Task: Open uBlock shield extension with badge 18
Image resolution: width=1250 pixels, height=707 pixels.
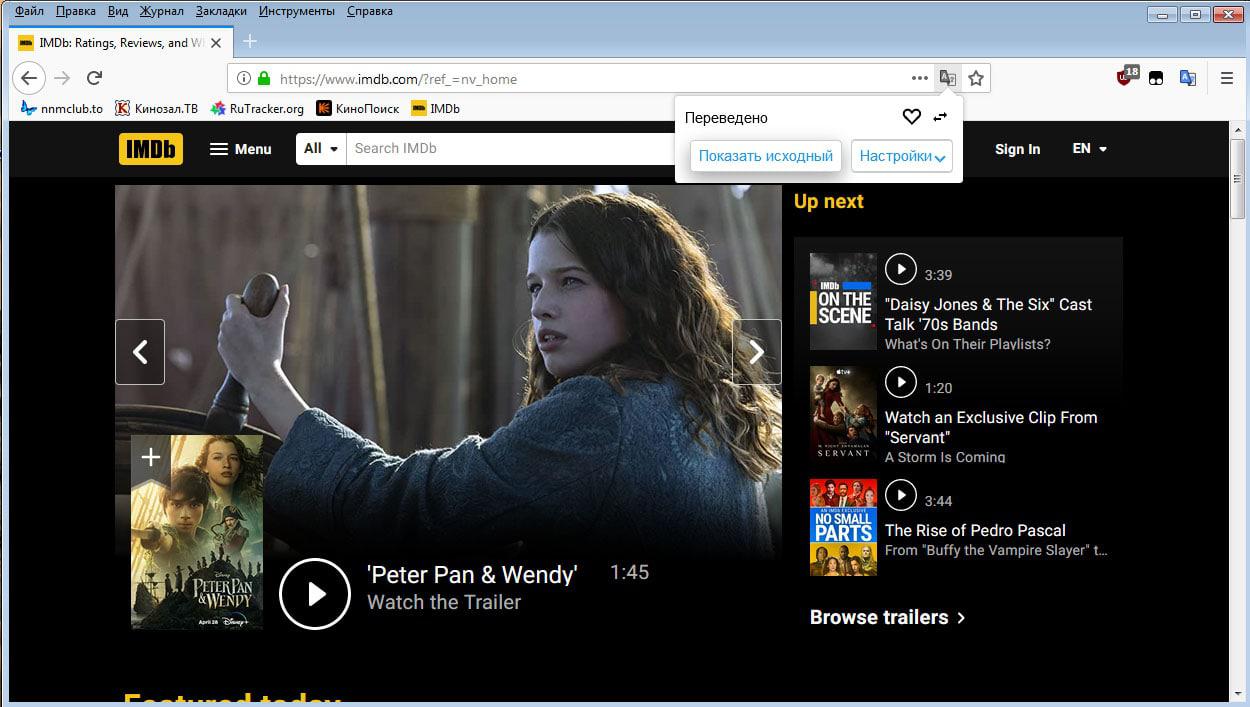Action: 1127,77
